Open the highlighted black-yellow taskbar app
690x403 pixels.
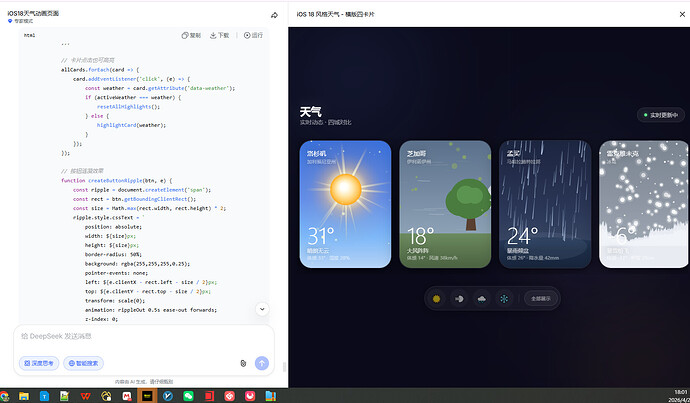[x=147, y=396]
